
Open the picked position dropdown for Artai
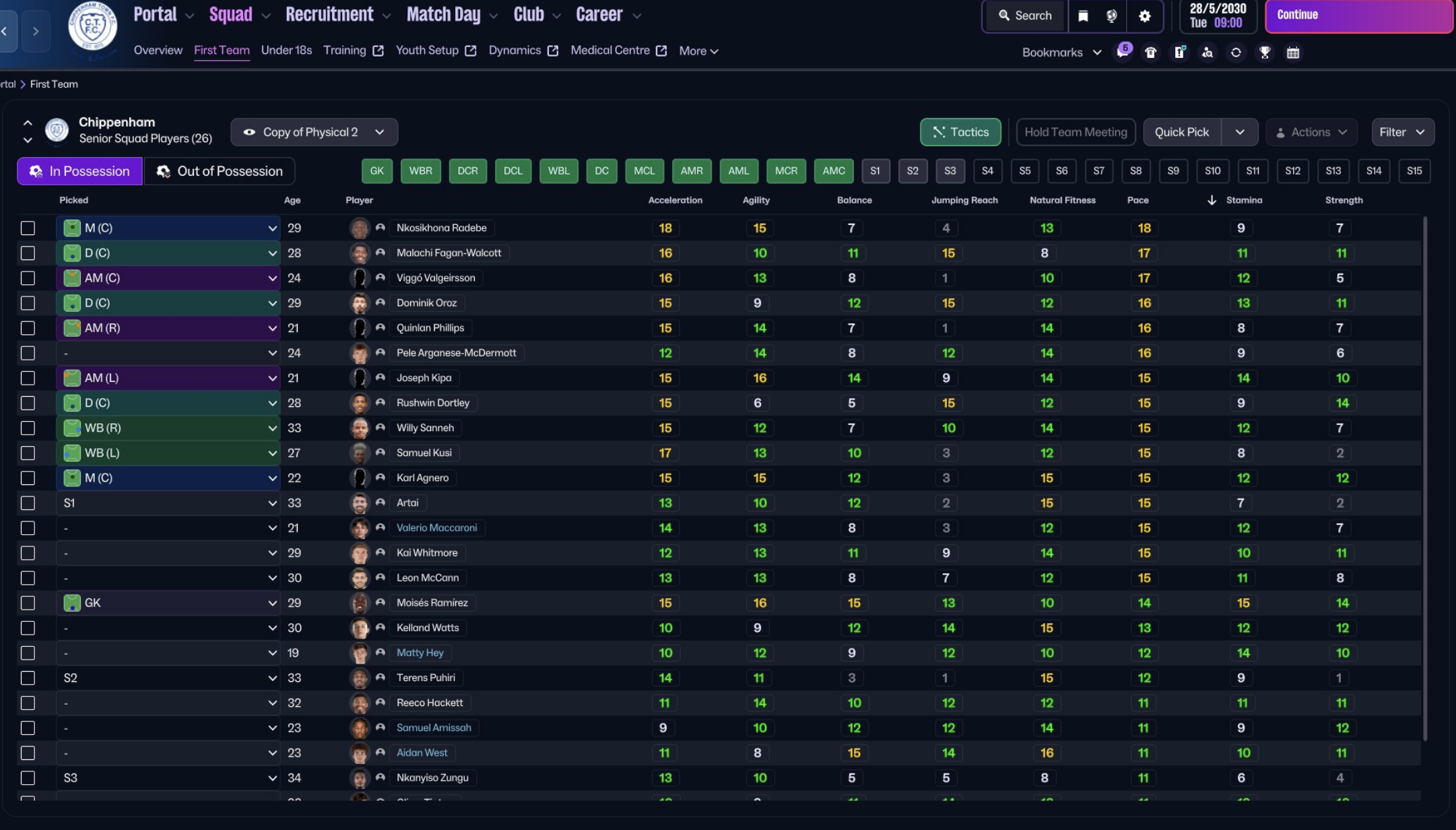tap(168, 503)
